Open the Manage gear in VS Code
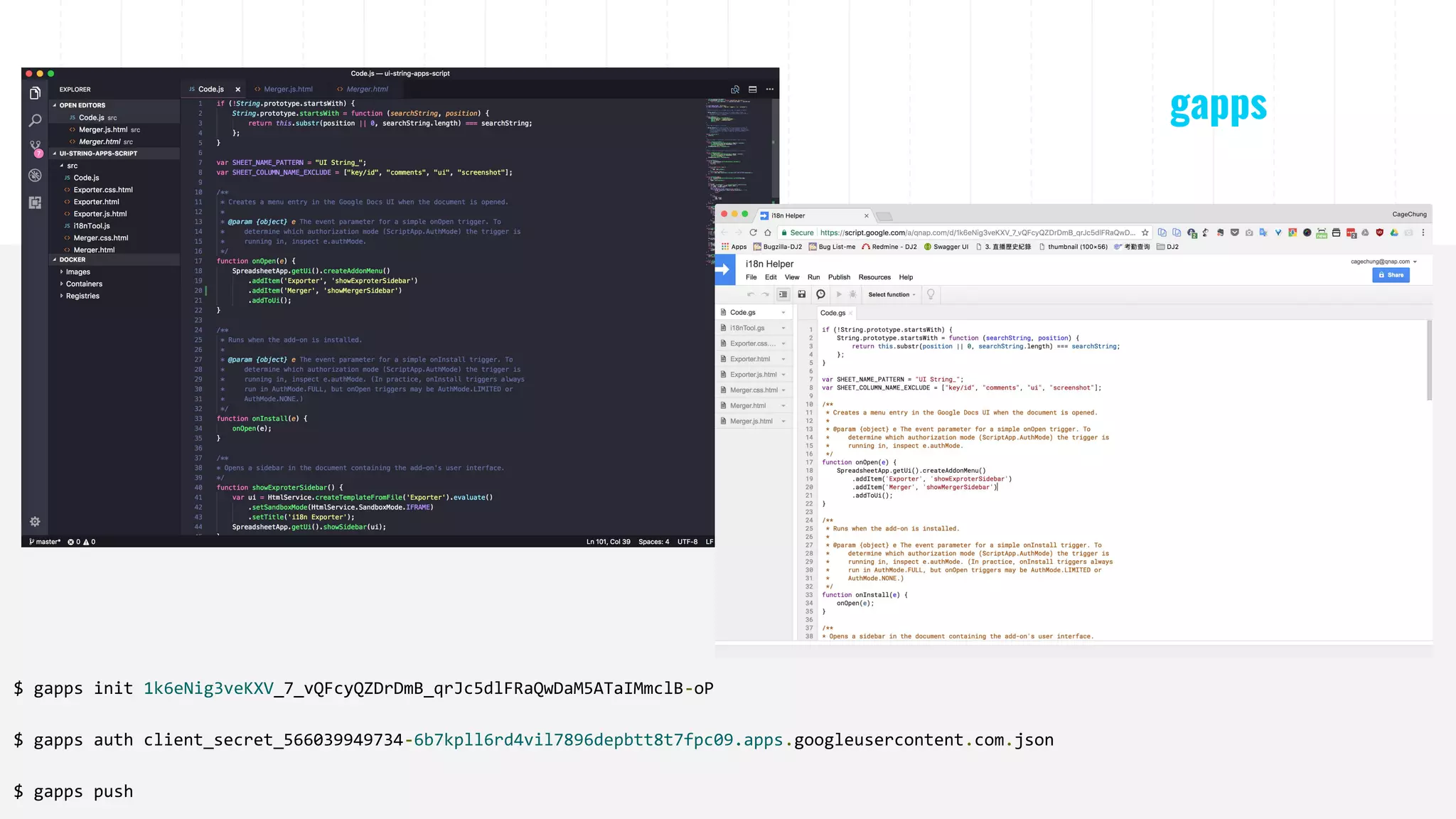 click(x=35, y=522)
